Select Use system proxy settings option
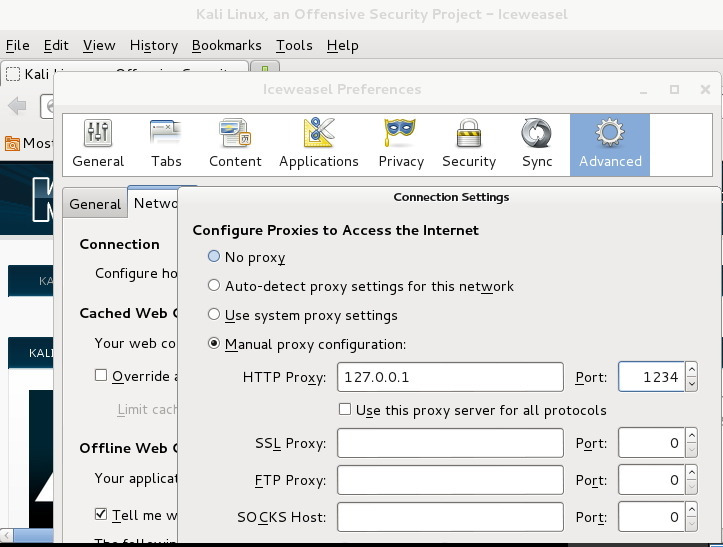 pyautogui.click(x=213, y=315)
